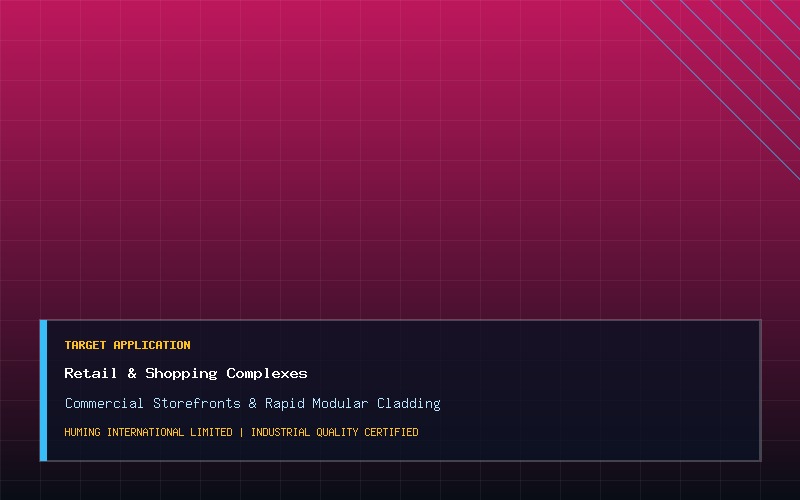This screenshot has height=500, width=800.
Task: Click the word HUMING in footer
Action: point(83,432)
